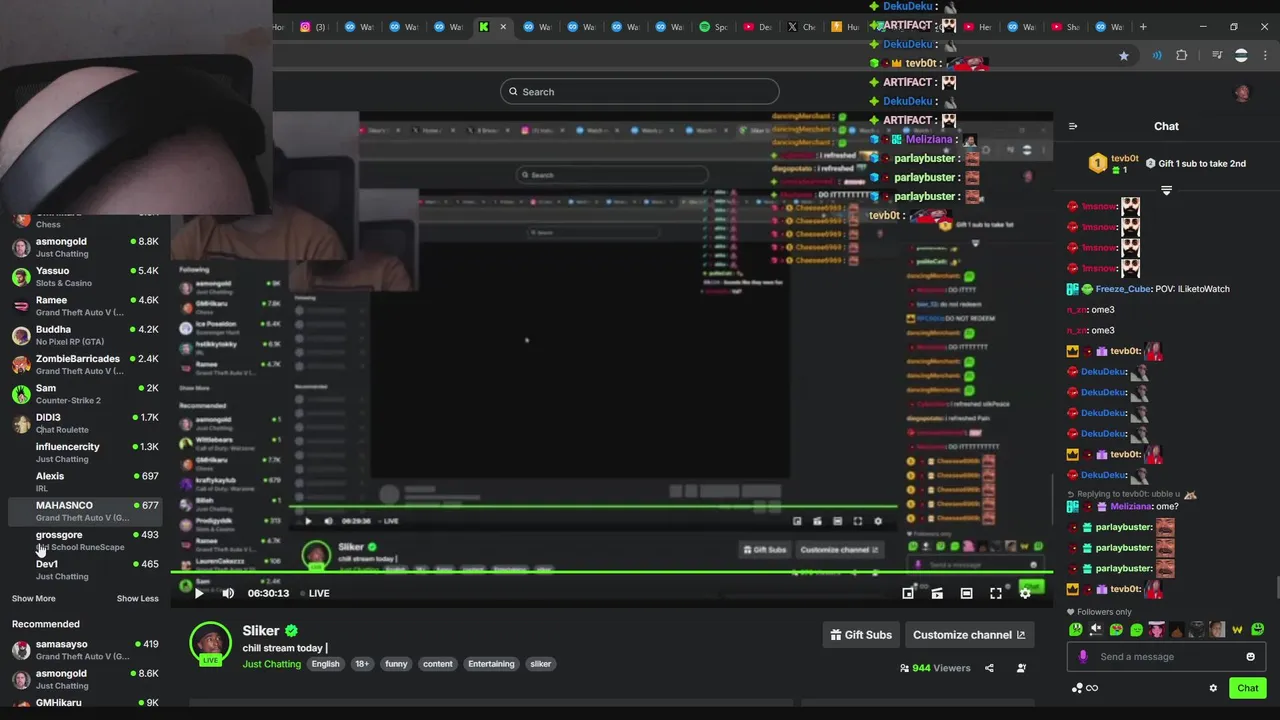Open Ramee channel in sidebar
1280x720 pixels.
(84, 306)
